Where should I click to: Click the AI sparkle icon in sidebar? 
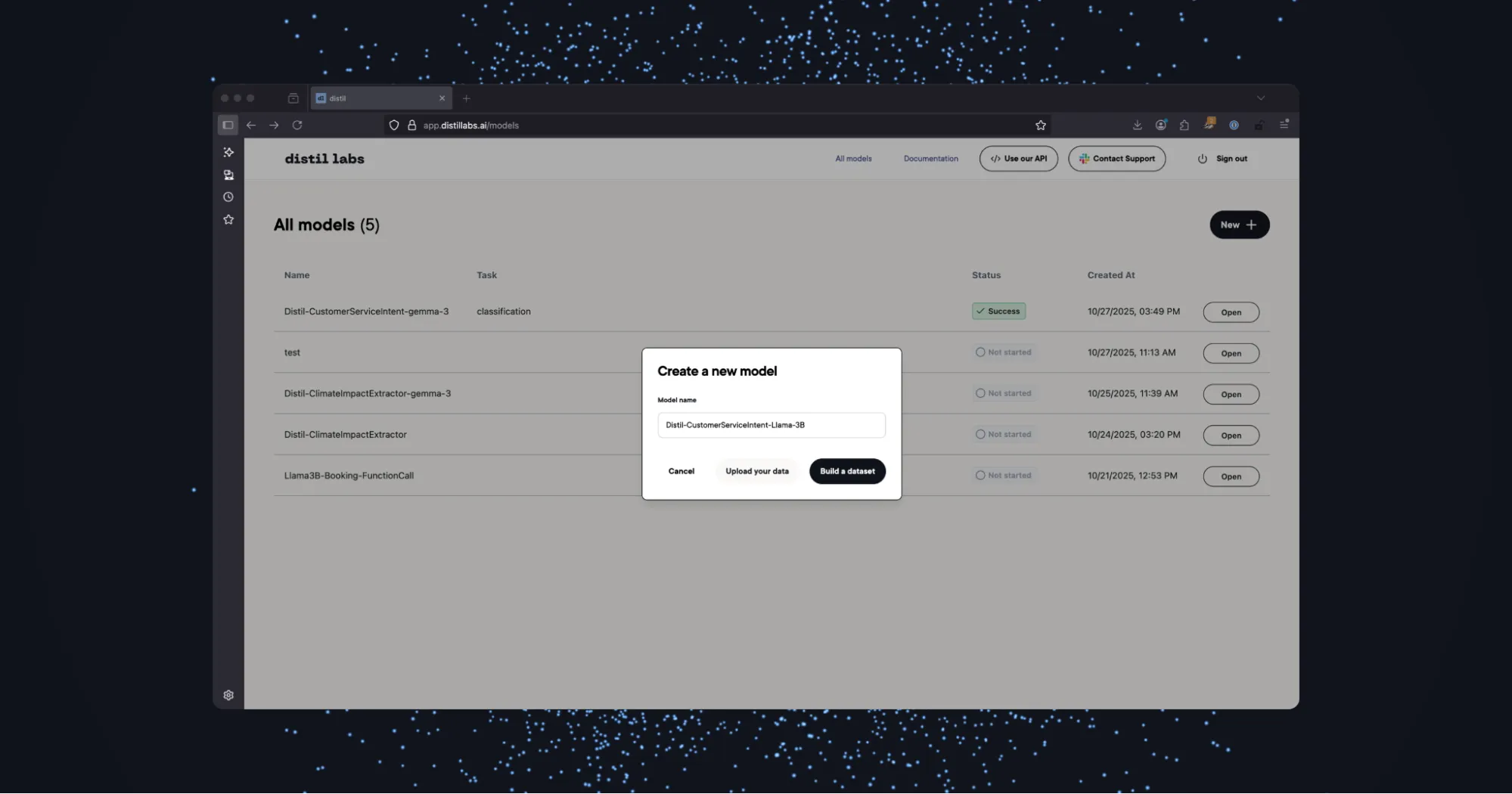(228, 153)
